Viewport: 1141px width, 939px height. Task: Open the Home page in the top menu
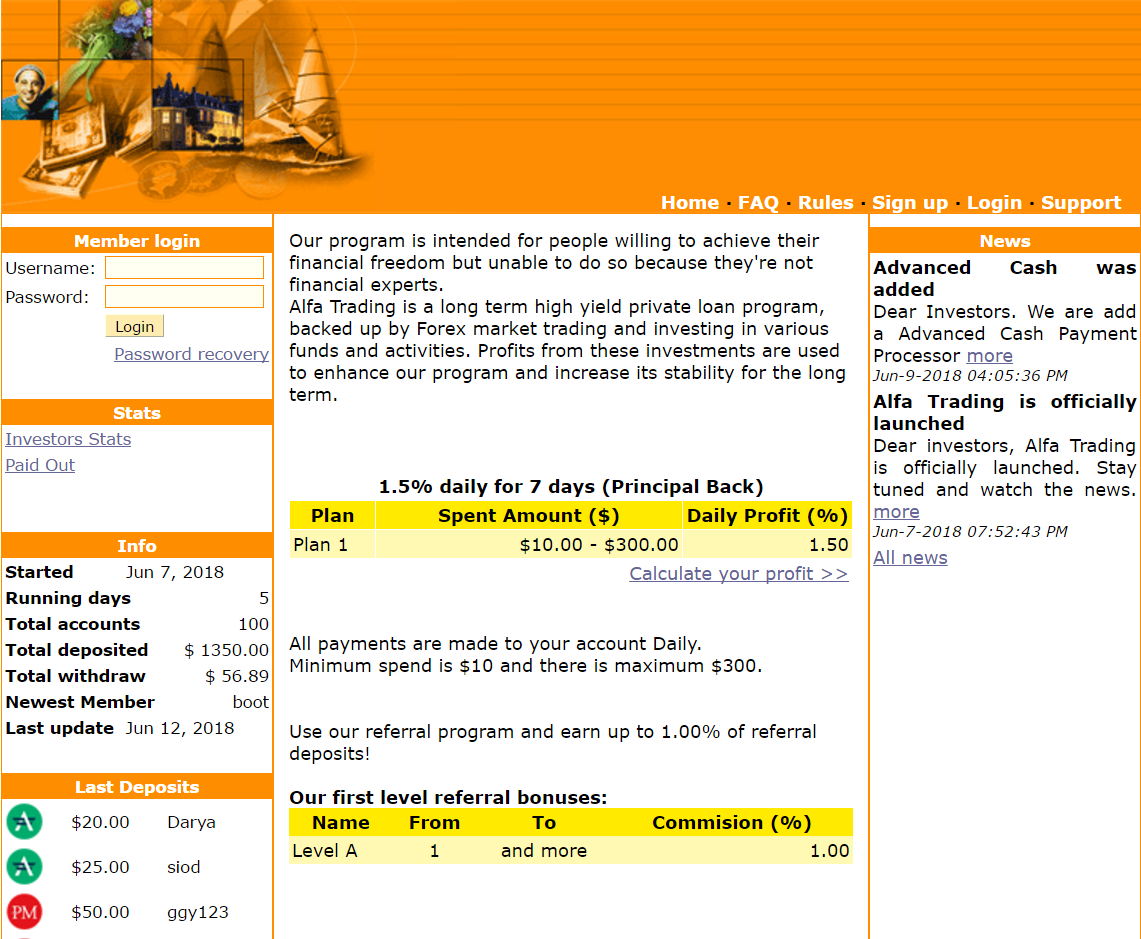pos(690,202)
